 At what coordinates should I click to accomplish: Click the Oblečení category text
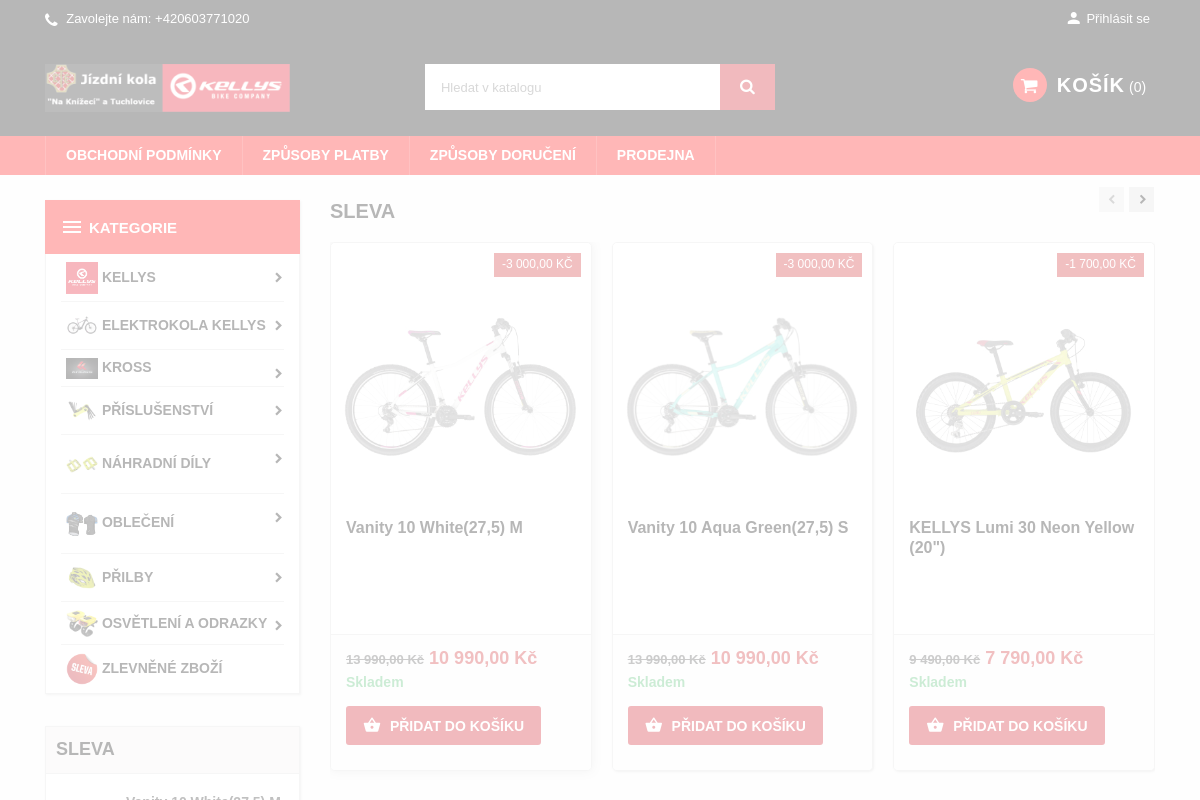coord(138,522)
